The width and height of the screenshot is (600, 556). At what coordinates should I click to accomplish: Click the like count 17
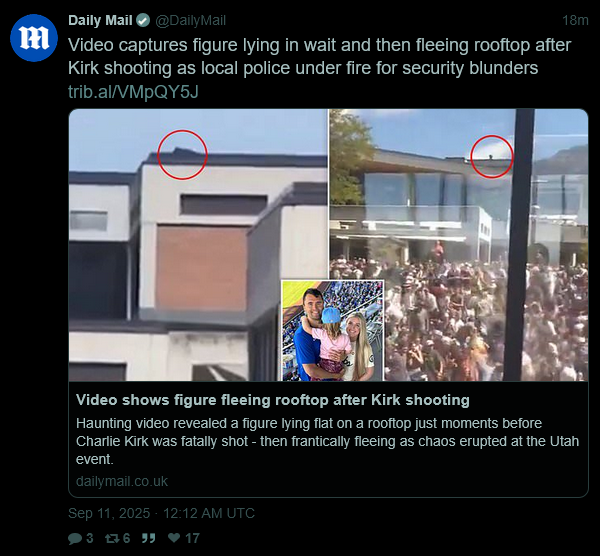tap(192, 538)
